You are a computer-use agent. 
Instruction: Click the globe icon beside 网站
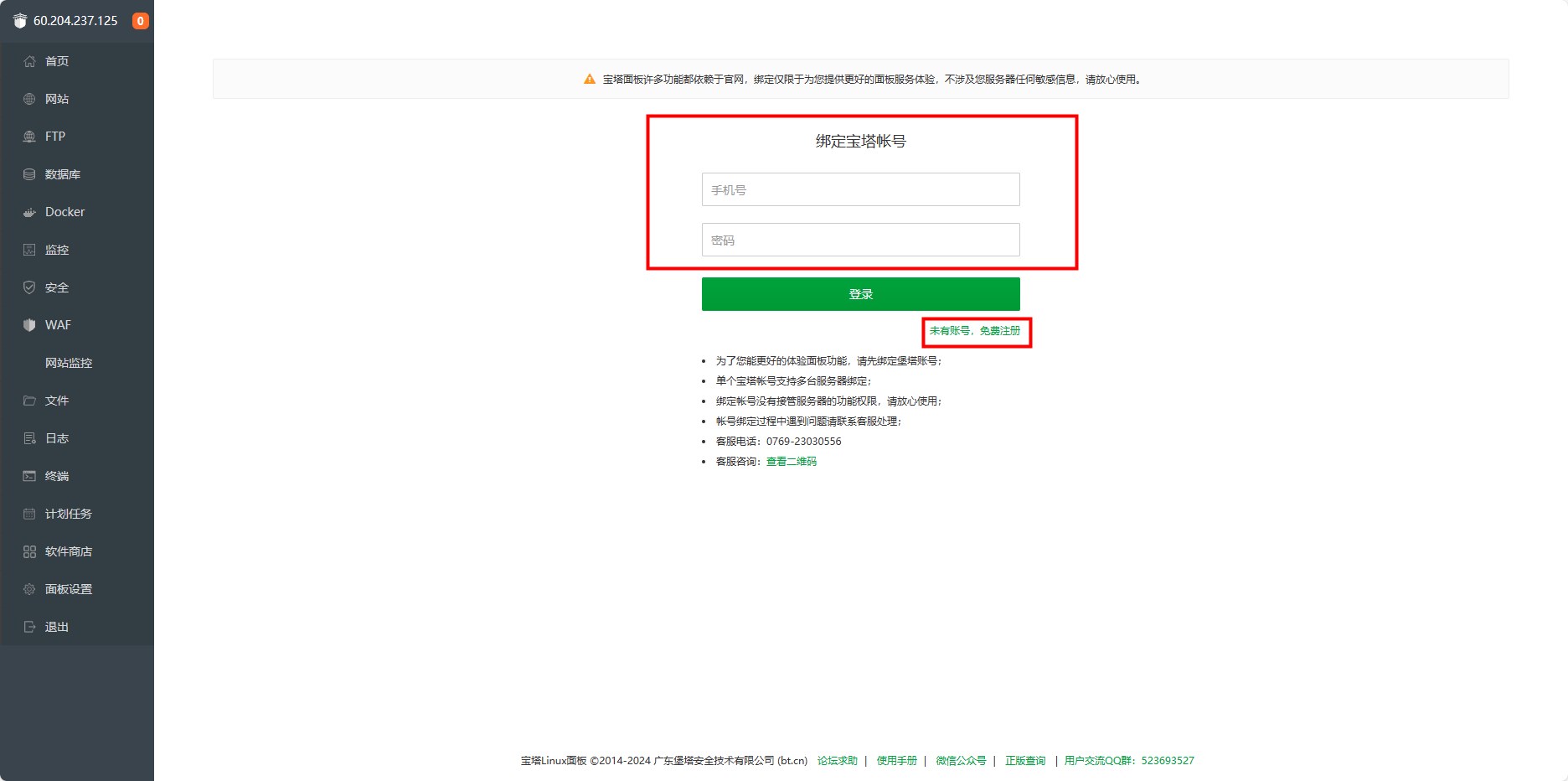[29, 99]
